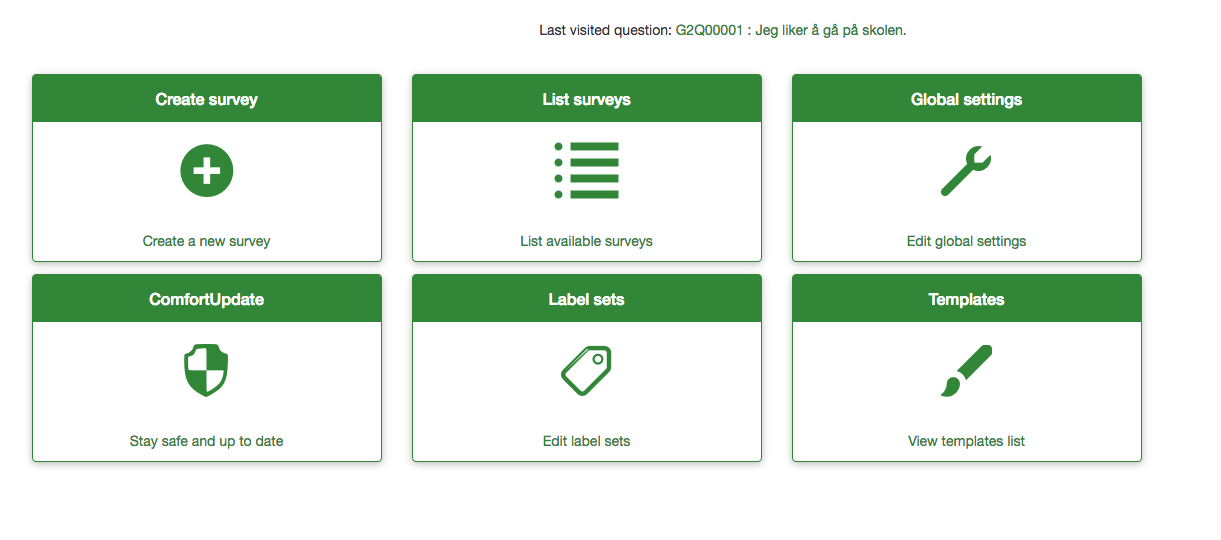Open the 'Stay safe and up to date' link
Image resolution: width=1221 pixels, height=540 pixels.
(207, 441)
